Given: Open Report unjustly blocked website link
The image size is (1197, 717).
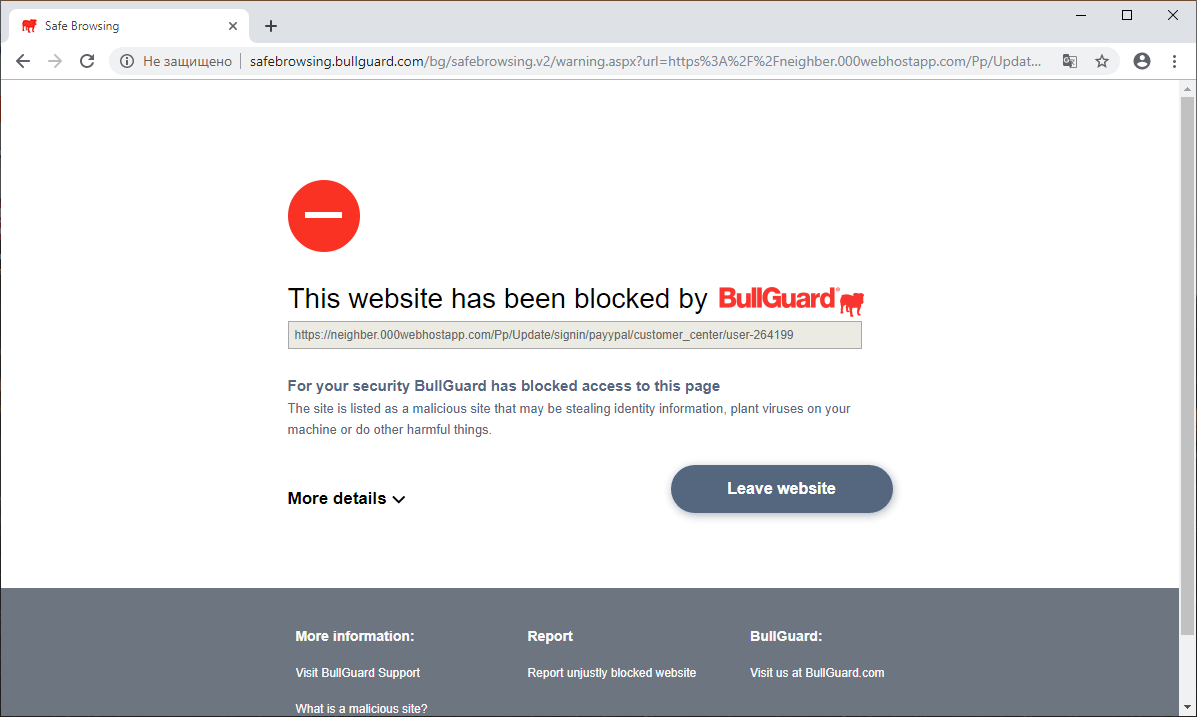Looking at the screenshot, I should 611,673.
